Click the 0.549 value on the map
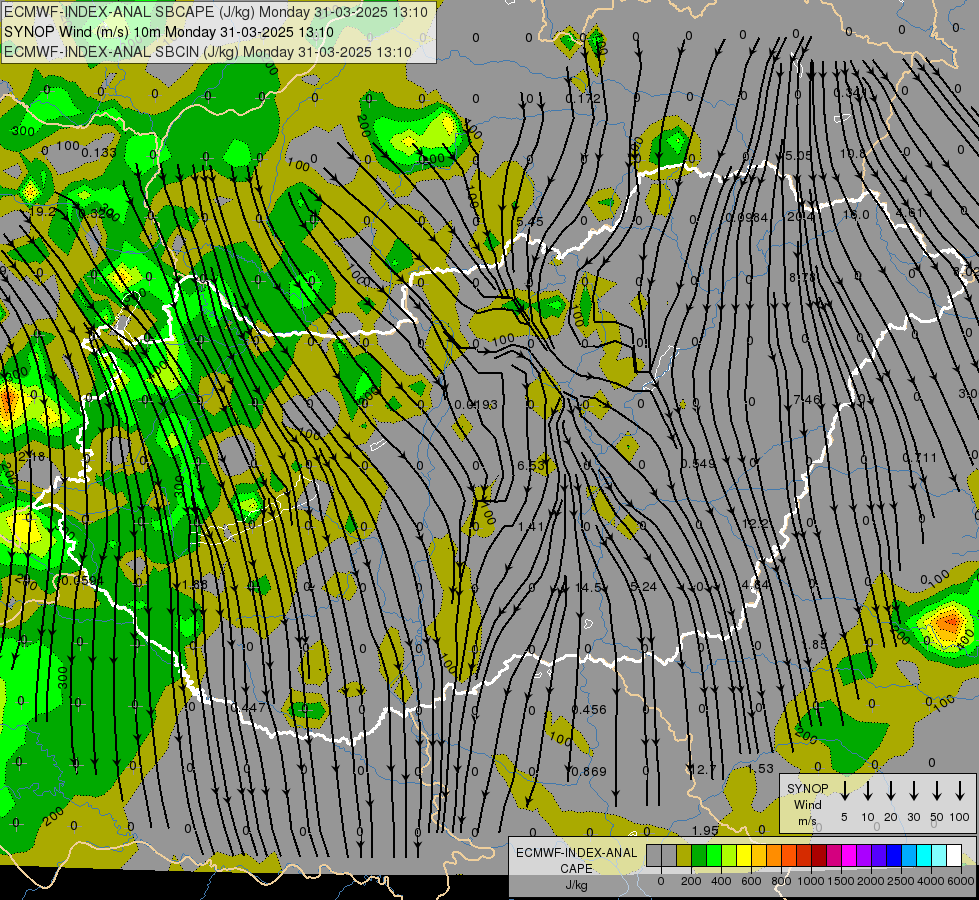Viewport: 979px width, 900px height. point(698,463)
